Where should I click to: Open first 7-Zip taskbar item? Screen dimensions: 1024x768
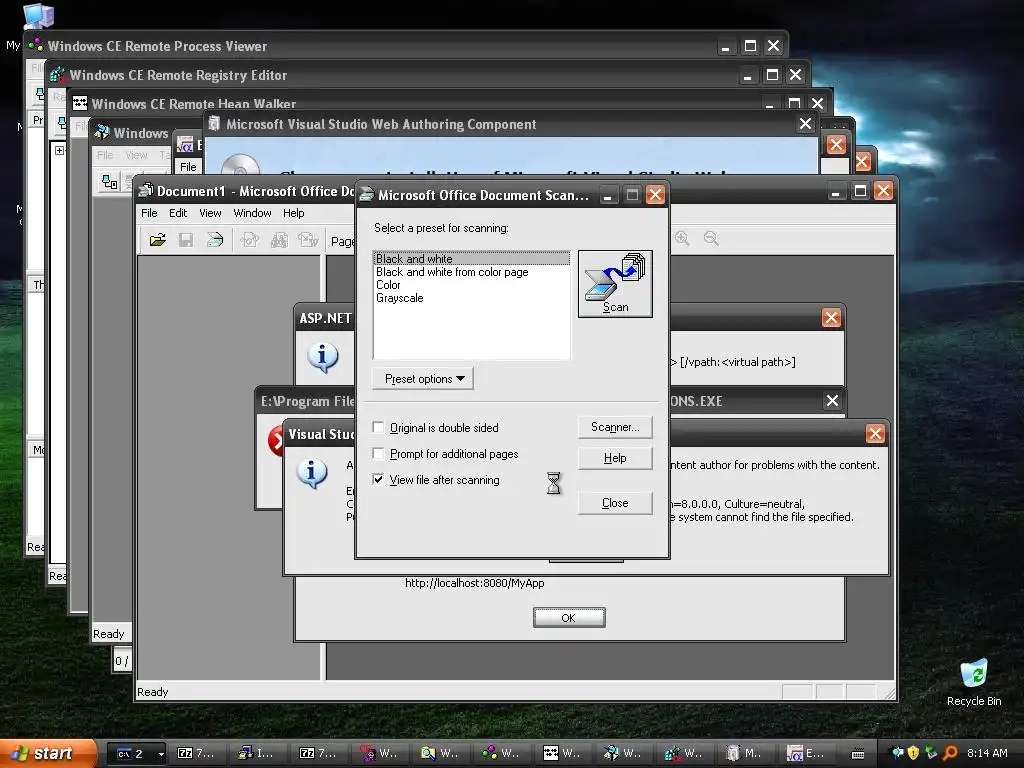196,754
